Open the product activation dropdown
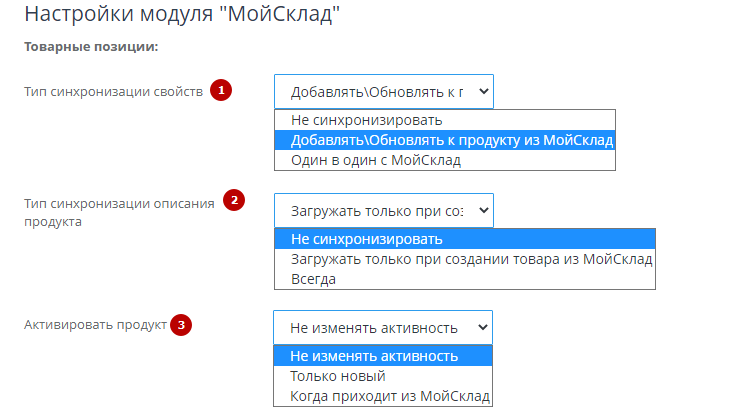This screenshot has height=410, width=740. pos(383,327)
